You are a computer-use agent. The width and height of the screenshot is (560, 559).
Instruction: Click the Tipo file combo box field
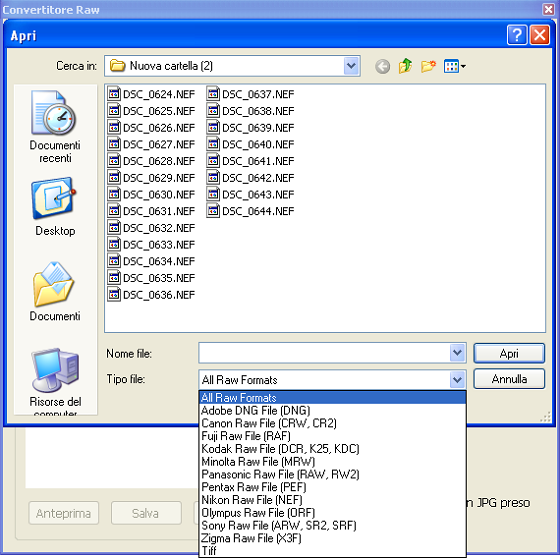click(x=332, y=379)
